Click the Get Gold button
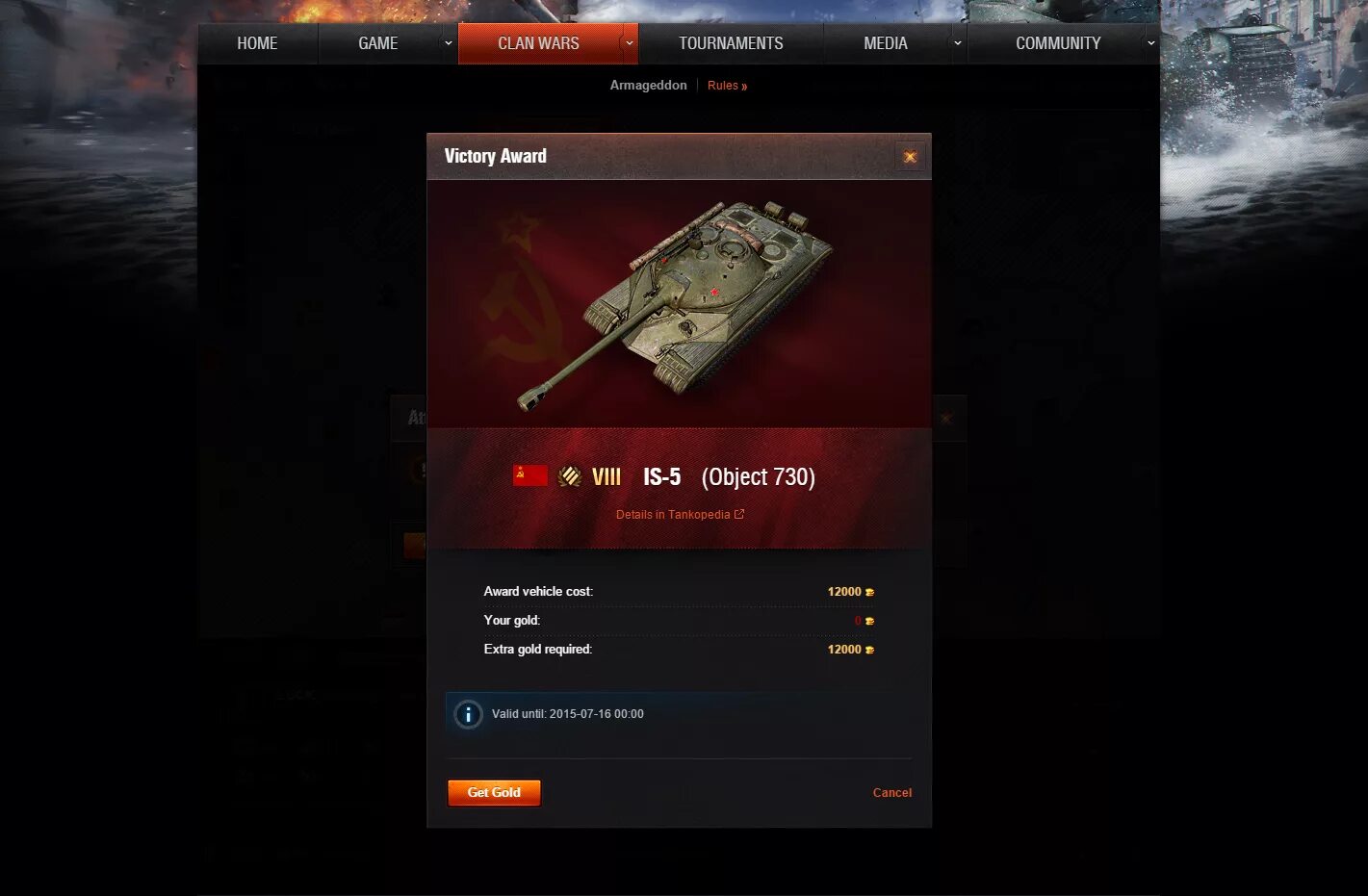1368x896 pixels. pyautogui.click(x=494, y=792)
